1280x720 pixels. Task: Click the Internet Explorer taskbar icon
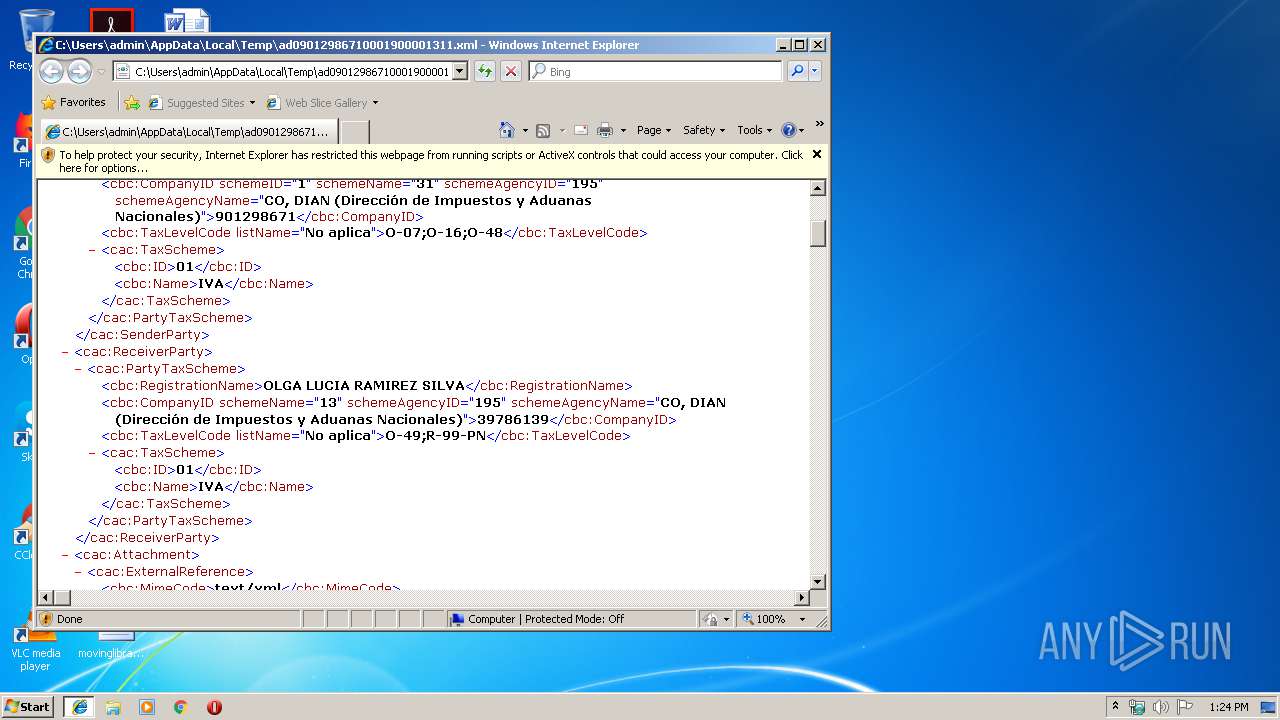tap(80, 706)
